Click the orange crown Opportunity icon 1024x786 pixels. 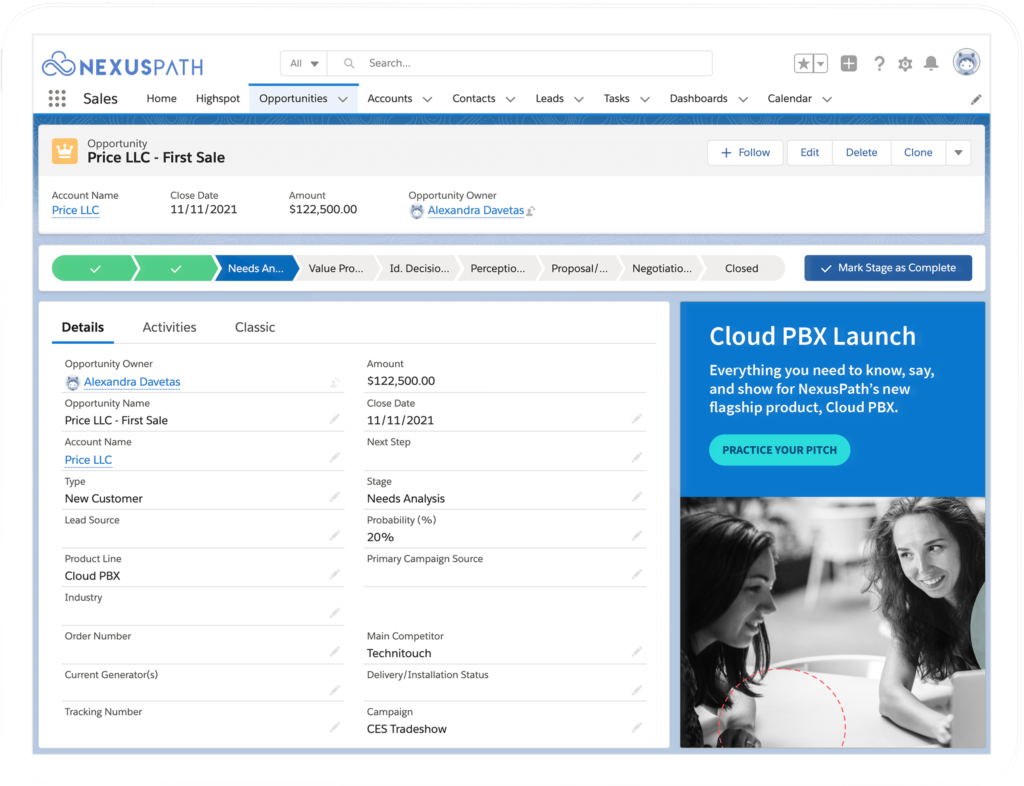pyautogui.click(x=65, y=151)
